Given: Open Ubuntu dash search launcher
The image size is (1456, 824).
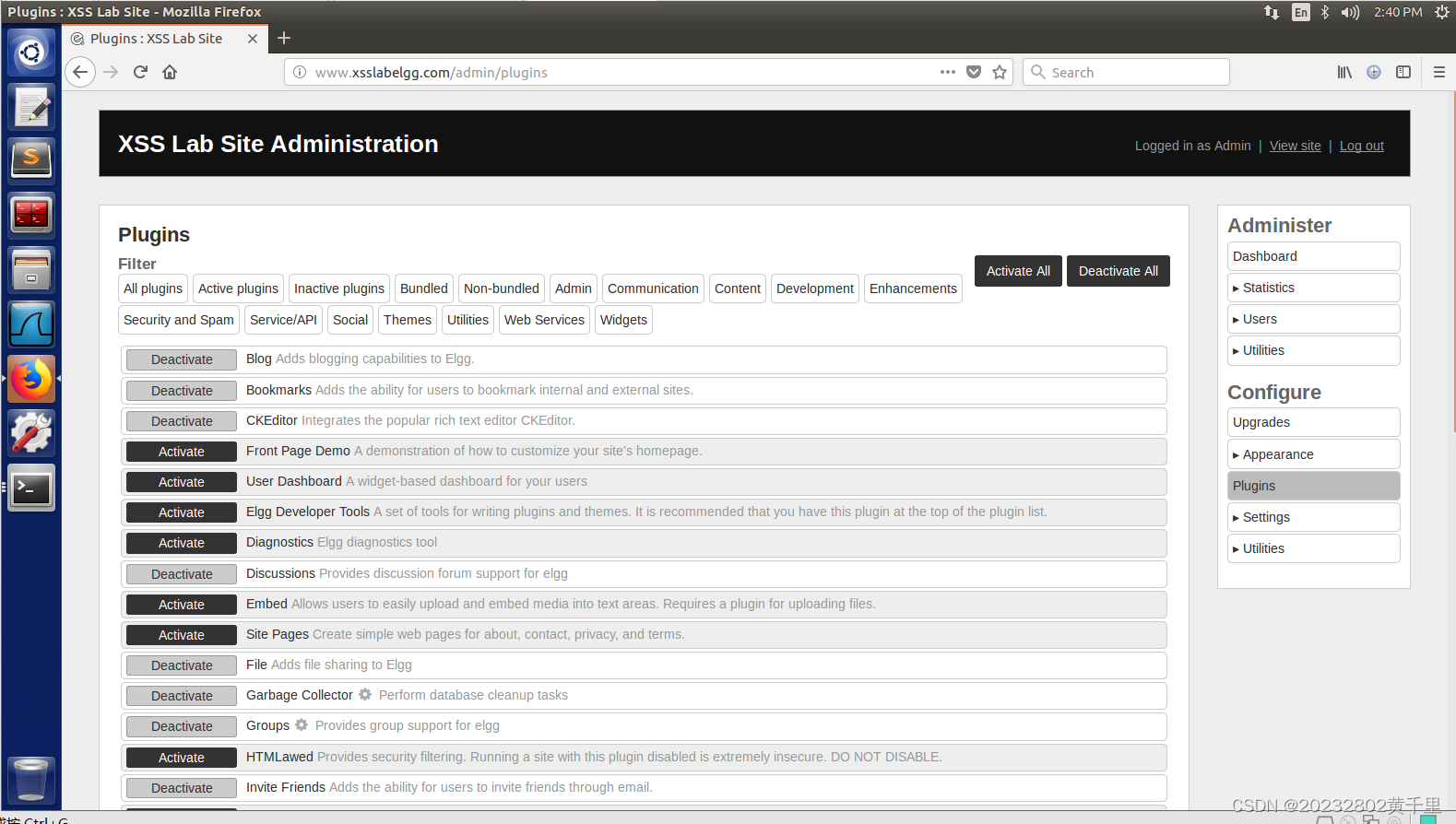Looking at the screenshot, I should tap(31, 53).
